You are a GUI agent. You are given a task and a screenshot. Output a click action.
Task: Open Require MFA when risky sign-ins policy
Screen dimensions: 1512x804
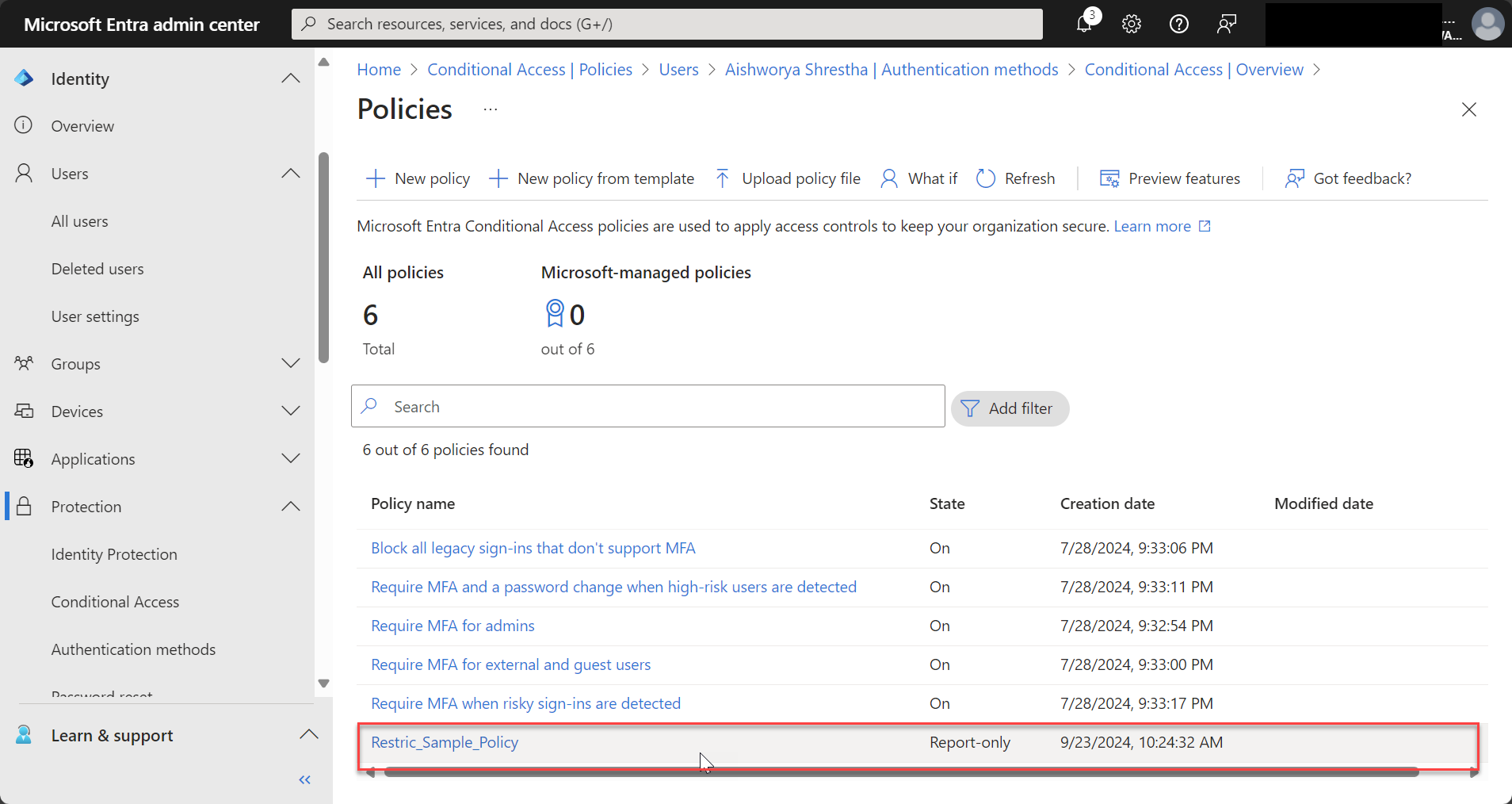pos(526,703)
